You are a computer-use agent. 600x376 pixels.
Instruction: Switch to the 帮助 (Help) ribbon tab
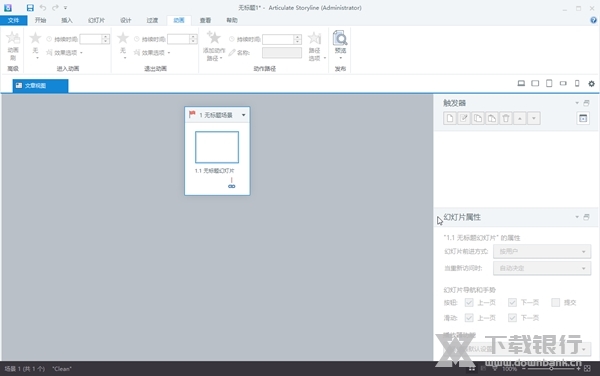232,20
